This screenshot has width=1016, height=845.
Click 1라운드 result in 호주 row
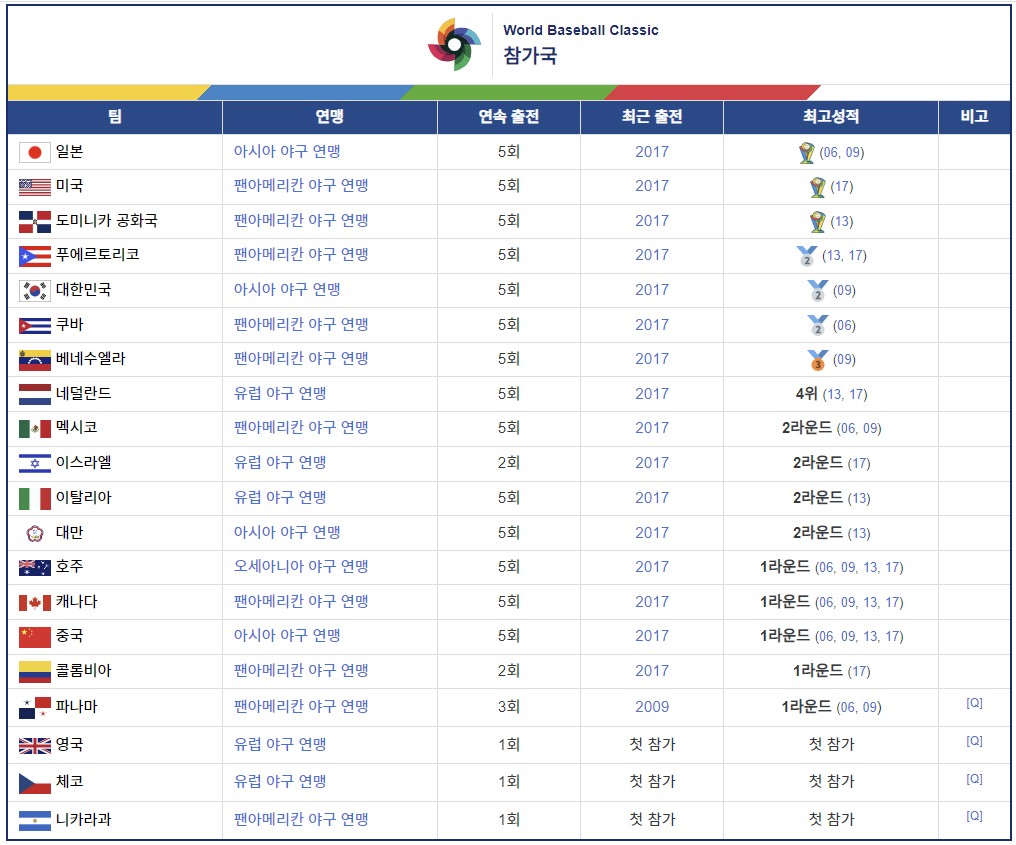(785, 567)
